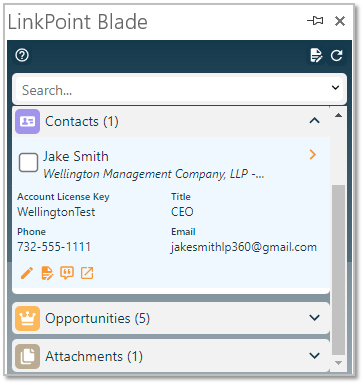The height and width of the screenshot is (385, 364).
Task: Click the purple Contacts card icon
Action: click(27, 121)
